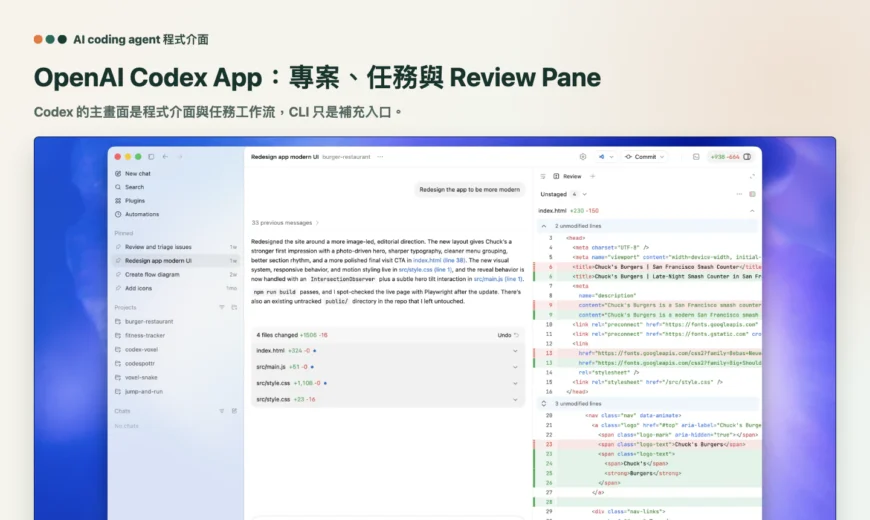Click the panel icon left of +938 -664
This screenshot has height=520, width=870.
click(696, 157)
